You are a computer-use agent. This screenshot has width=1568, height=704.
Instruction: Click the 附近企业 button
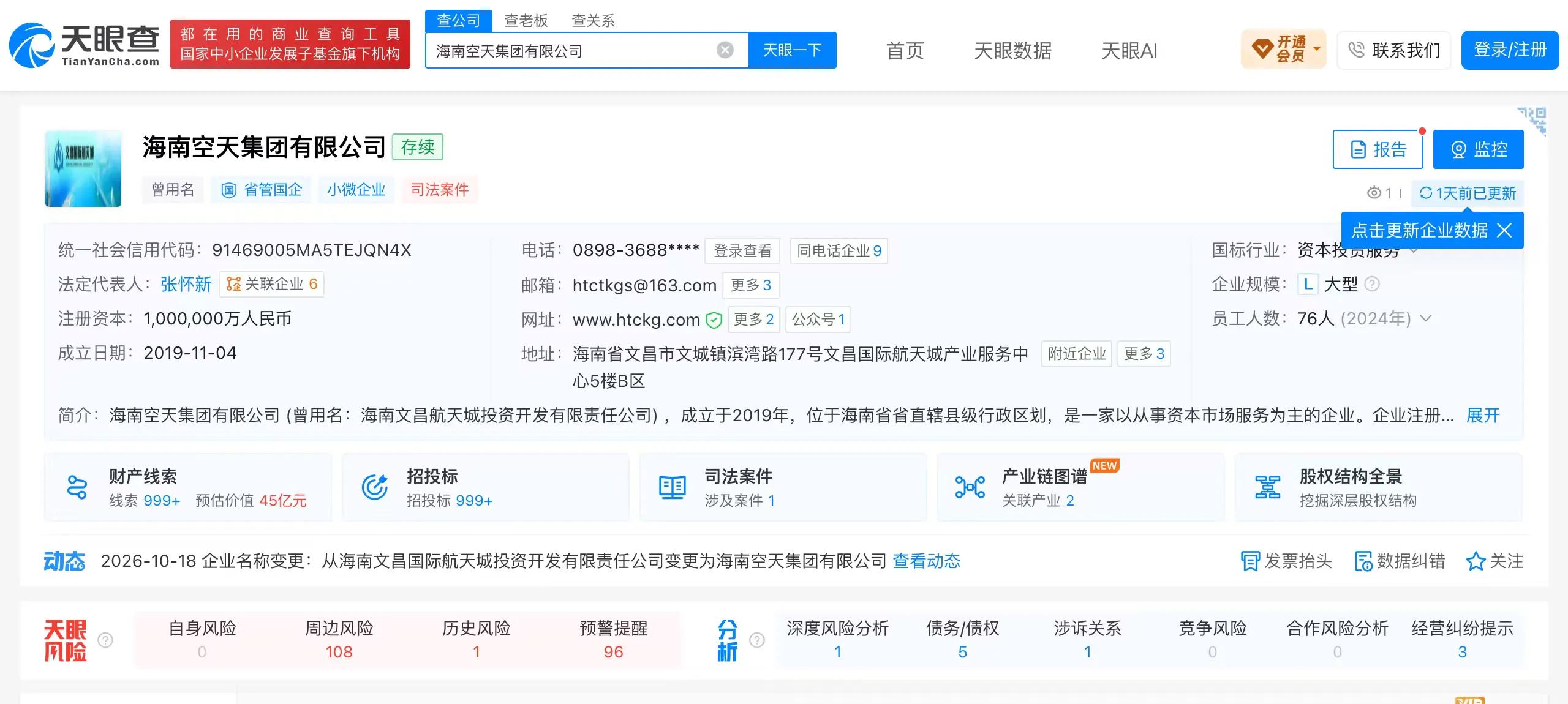[1077, 354]
